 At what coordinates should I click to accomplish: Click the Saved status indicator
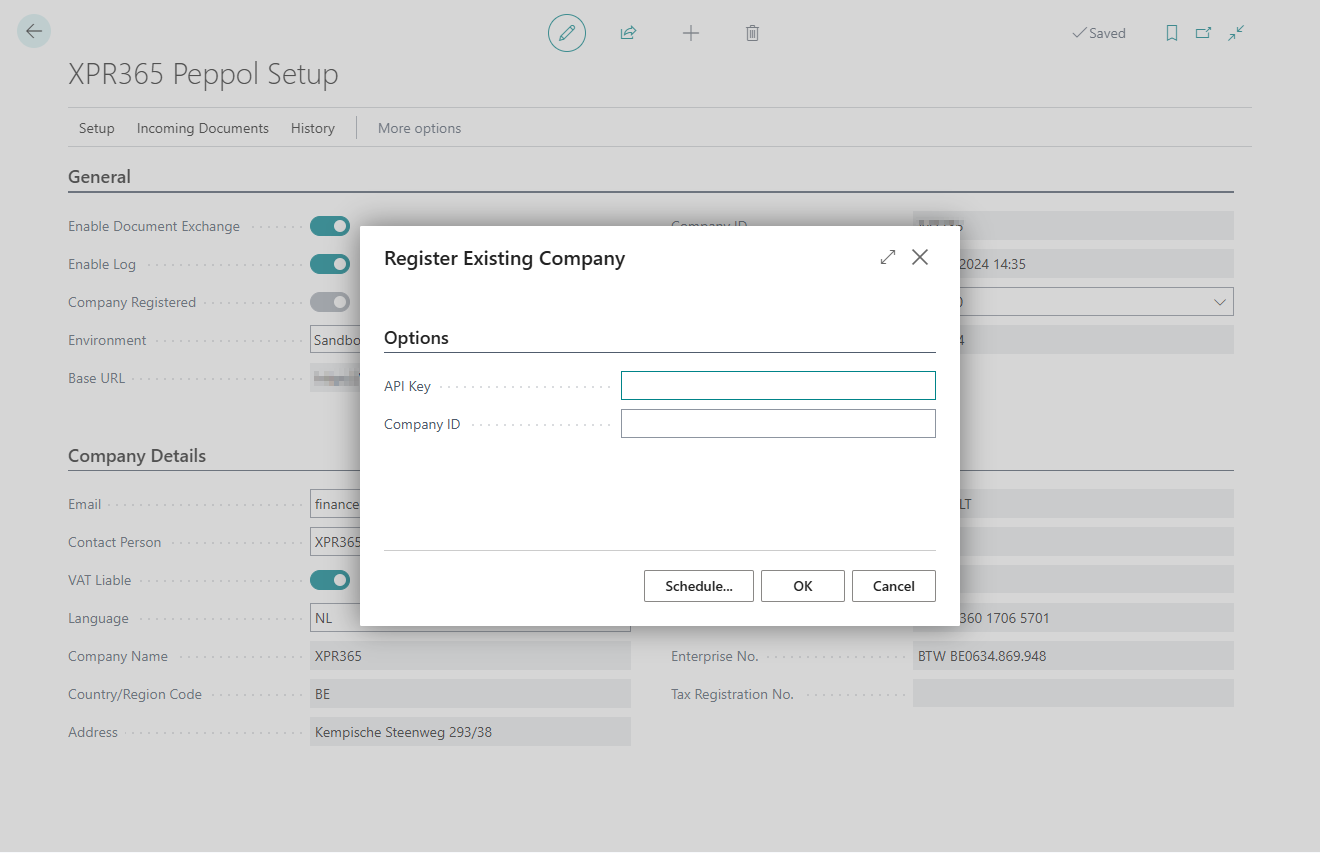(x=1099, y=33)
